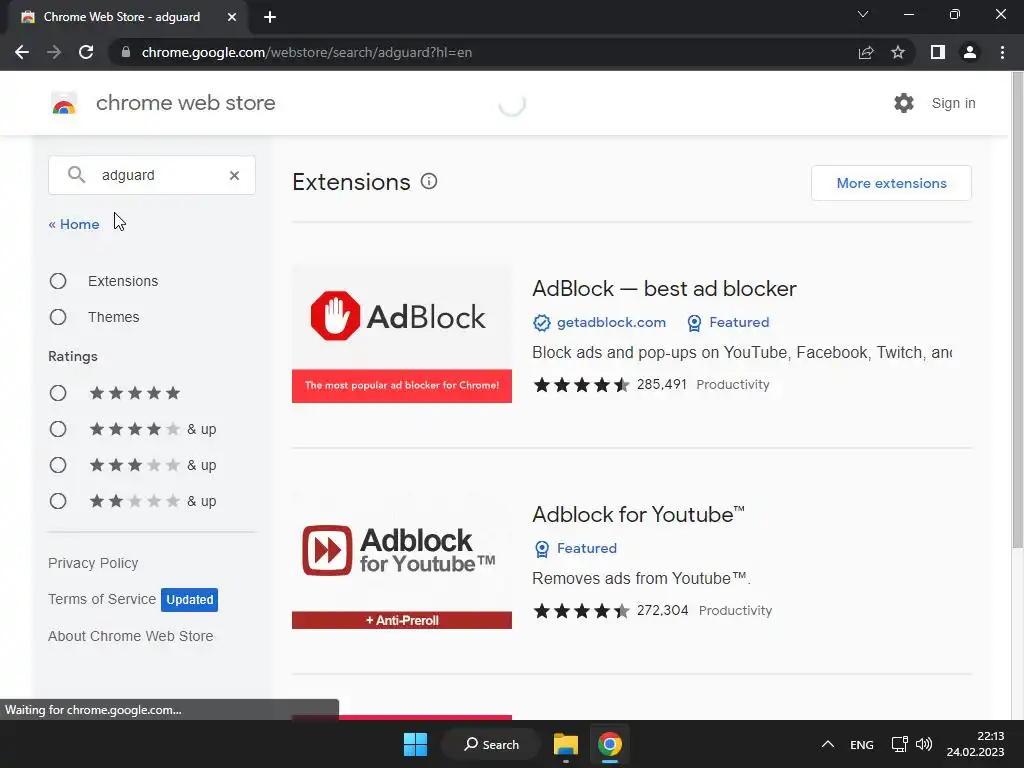Open the browser side panel
1024x768 pixels.
coord(938,52)
